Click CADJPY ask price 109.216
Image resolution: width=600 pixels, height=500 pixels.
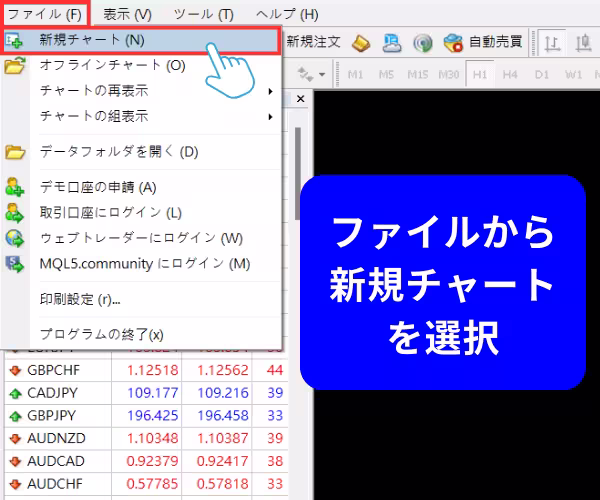(x=223, y=393)
